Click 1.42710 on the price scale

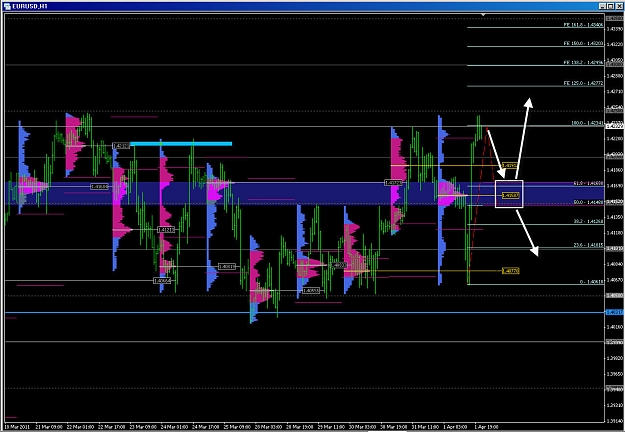click(615, 91)
